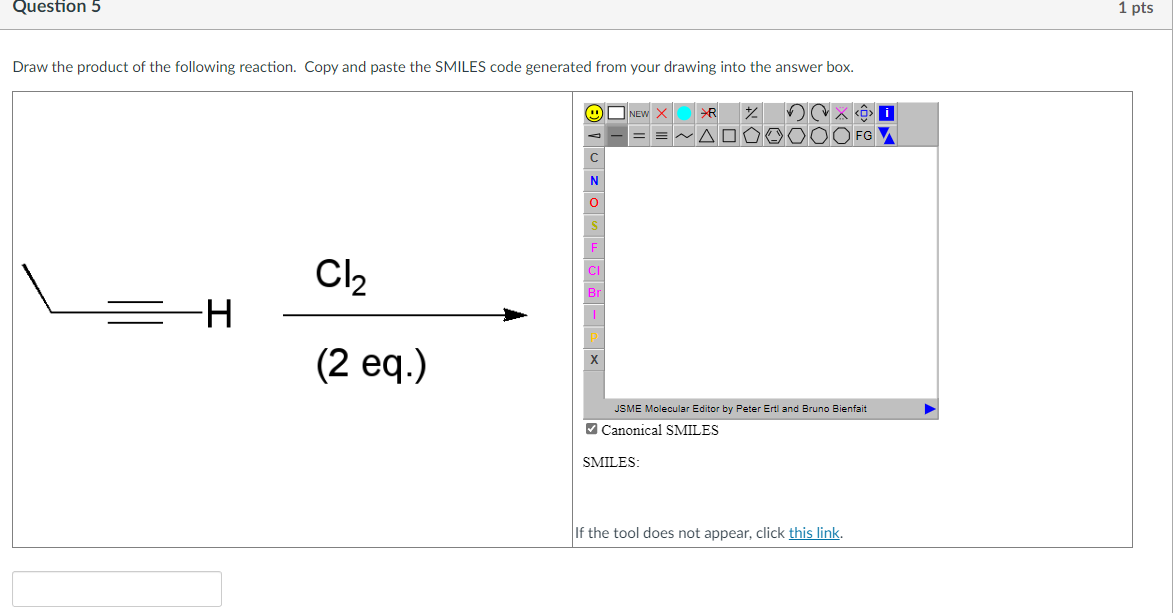Viewport: 1173px width, 613px height.
Task: Click the Undo arrow in JSME editor
Action: pyautogui.click(x=795, y=113)
